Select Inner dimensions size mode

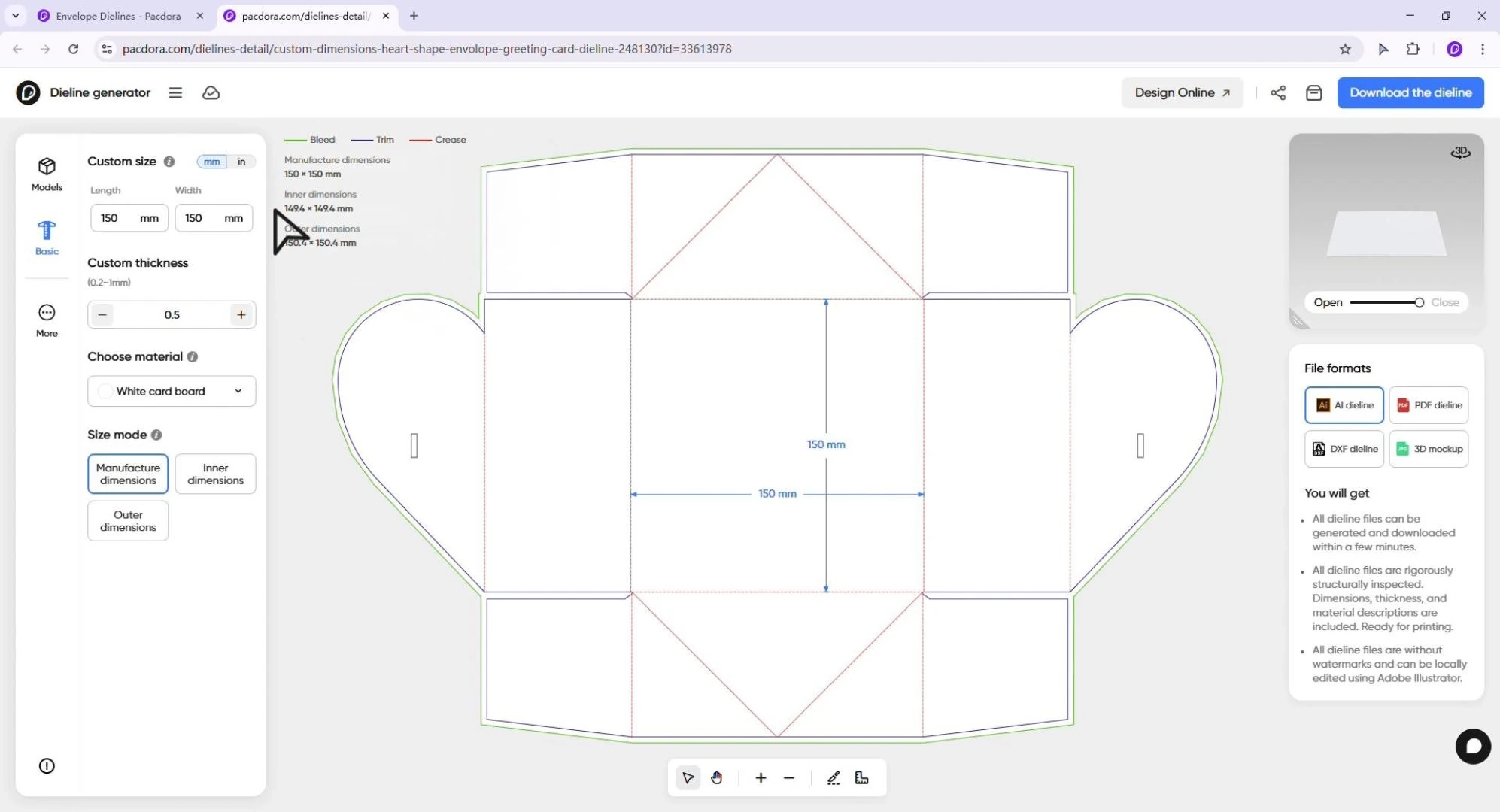[215, 474]
